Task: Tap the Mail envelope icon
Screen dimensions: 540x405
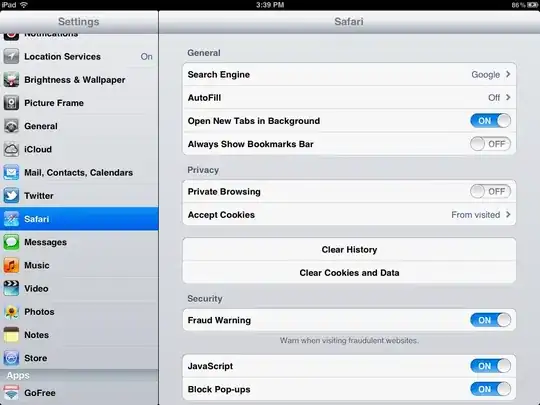Action: tap(11, 173)
